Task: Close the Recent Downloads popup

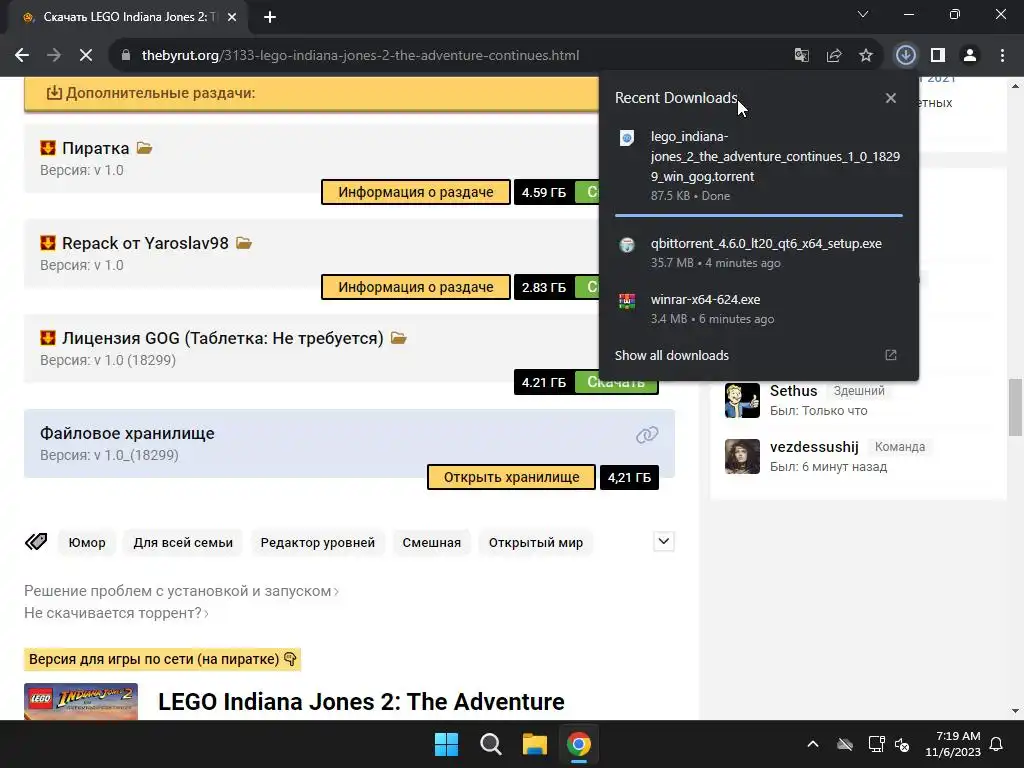Action: pos(891,98)
